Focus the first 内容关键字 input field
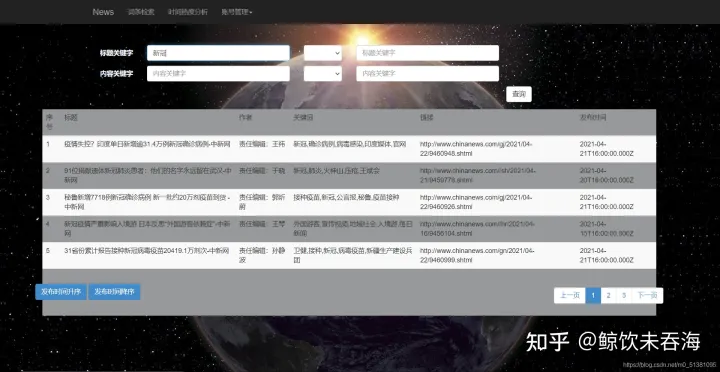720x372 pixels. coord(218,73)
